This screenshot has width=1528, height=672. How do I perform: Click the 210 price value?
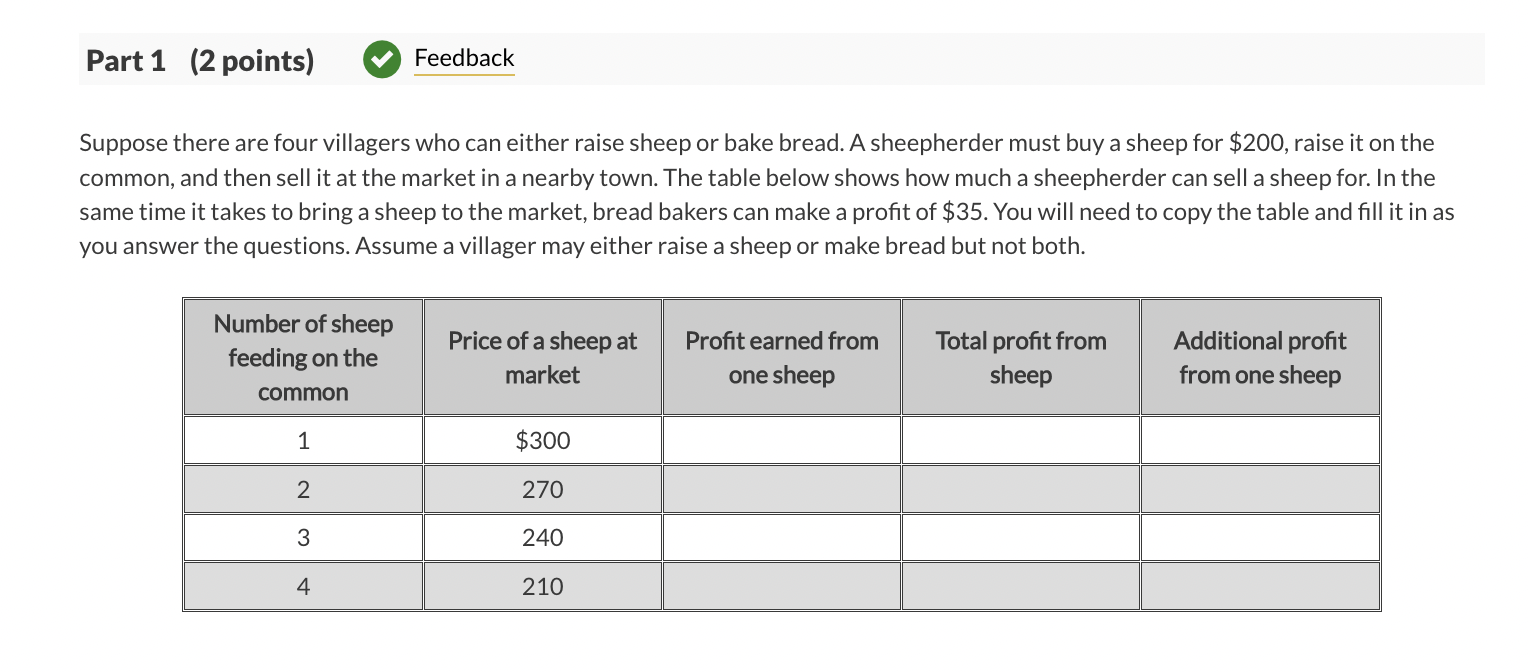tap(542, 586)
